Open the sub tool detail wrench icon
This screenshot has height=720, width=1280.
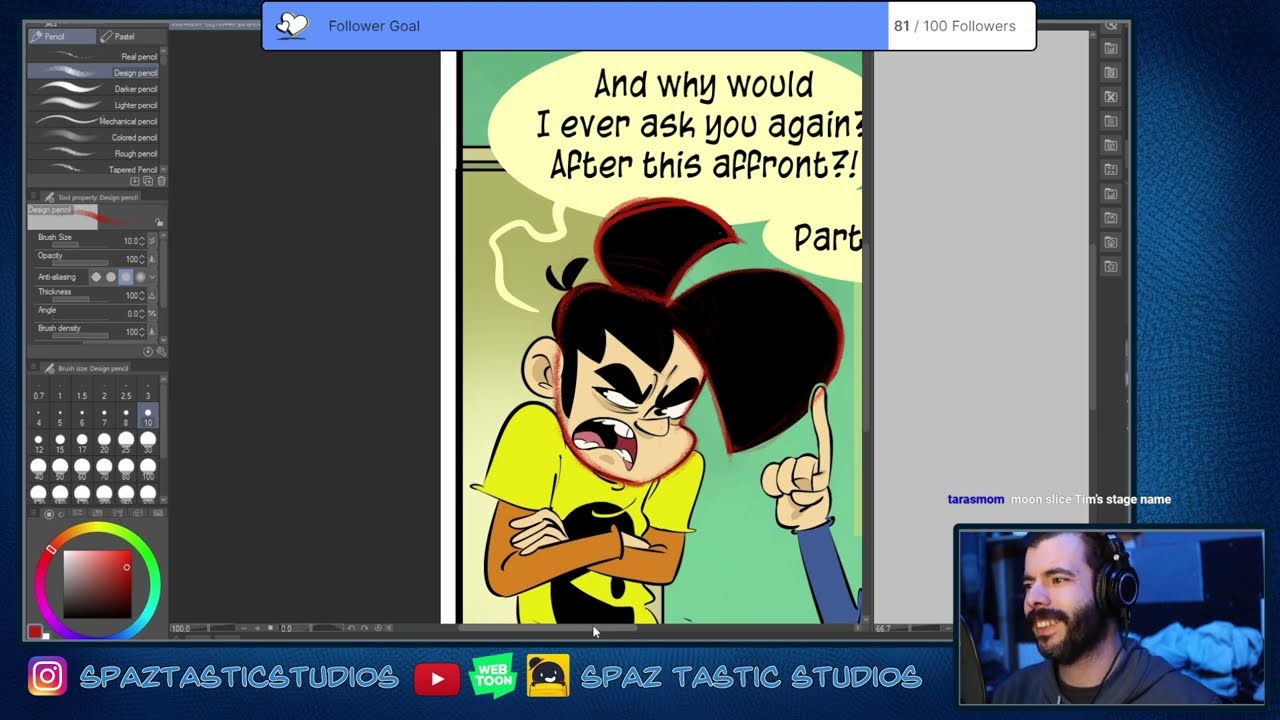point(161,351)
